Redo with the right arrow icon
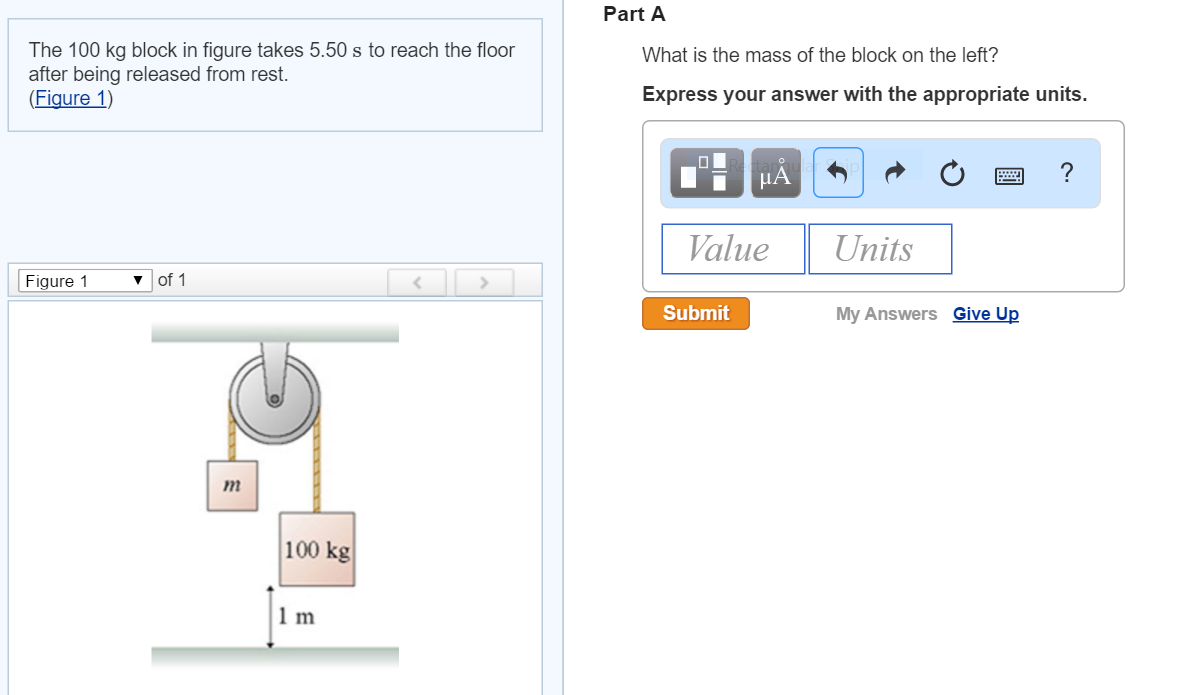Image resolution: width=1186 pixels, height=695 pixels. click(894, 172)
